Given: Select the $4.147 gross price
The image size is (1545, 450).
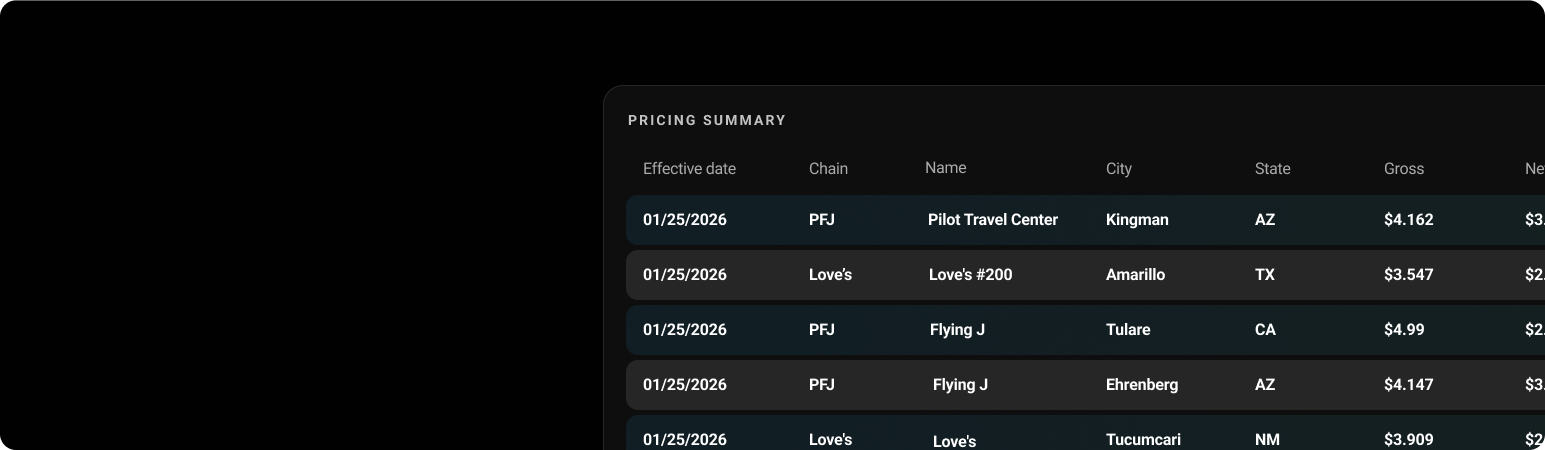Looking at the screenshot, I should pos(1408,385).
